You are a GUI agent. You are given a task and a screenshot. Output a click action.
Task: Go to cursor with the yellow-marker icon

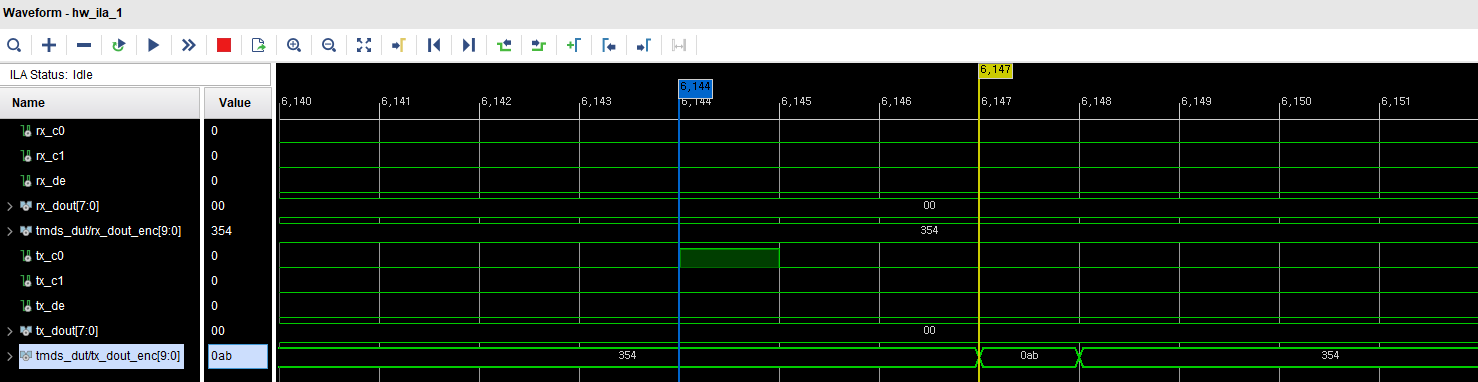click(398, 45)
